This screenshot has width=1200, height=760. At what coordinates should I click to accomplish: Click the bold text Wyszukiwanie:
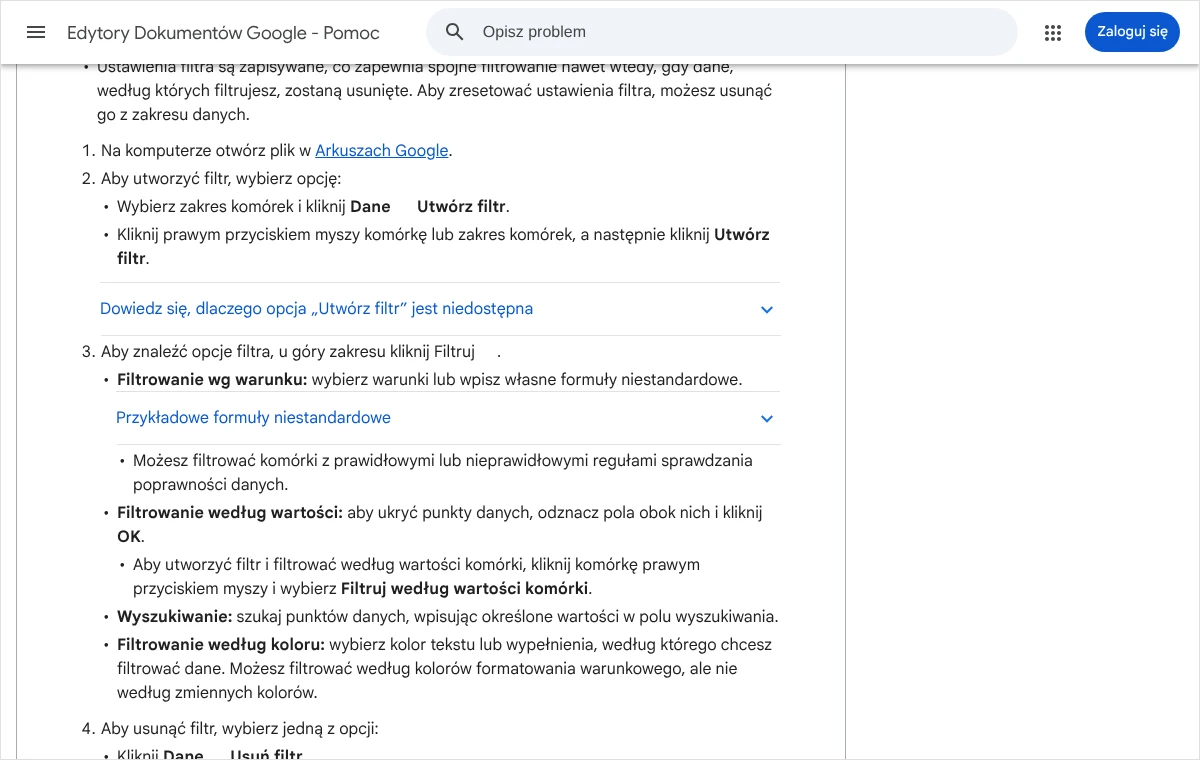175,617
